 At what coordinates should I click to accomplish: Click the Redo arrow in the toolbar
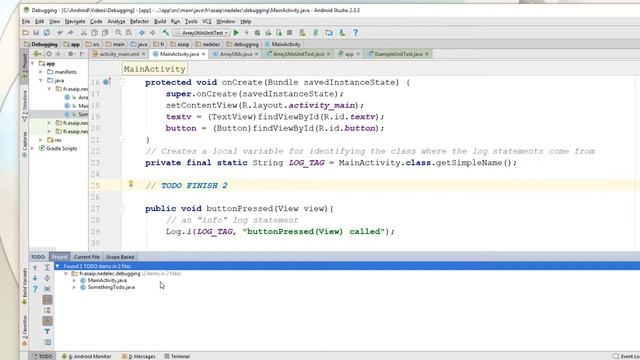pos(71,33)
